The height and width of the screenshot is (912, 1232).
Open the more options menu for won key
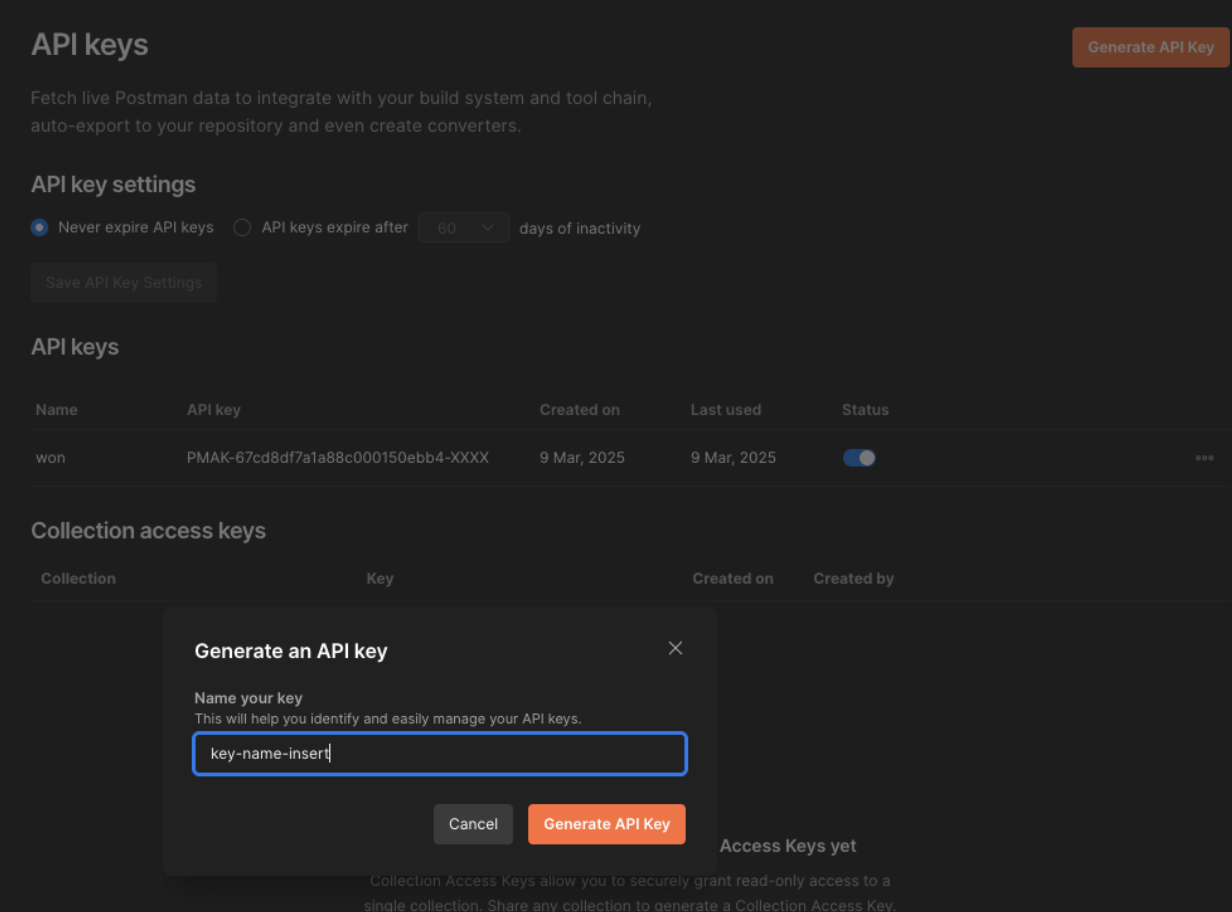coord(1204,458)
